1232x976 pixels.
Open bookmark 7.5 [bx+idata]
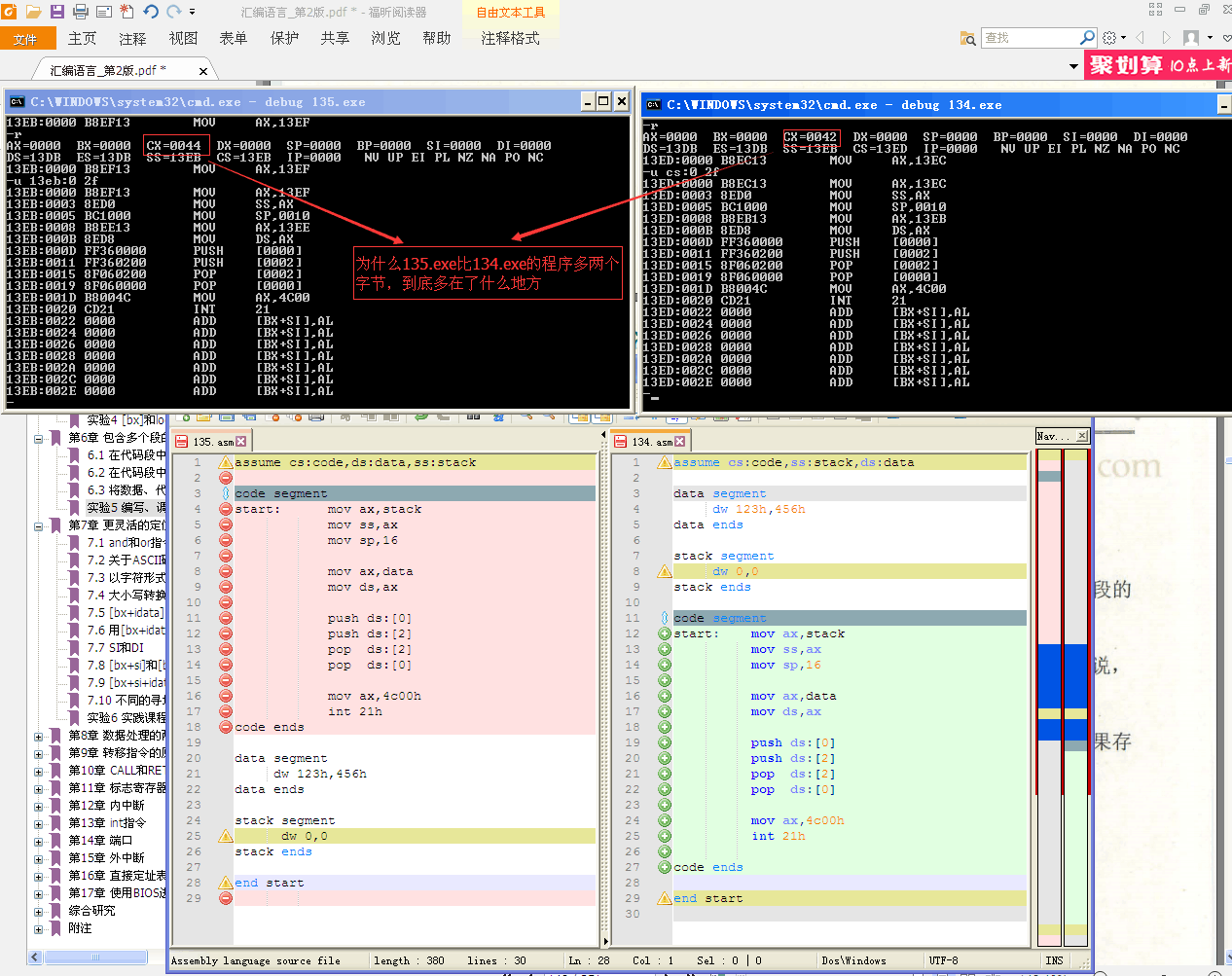pyautogui.click(x=126, y=613)
